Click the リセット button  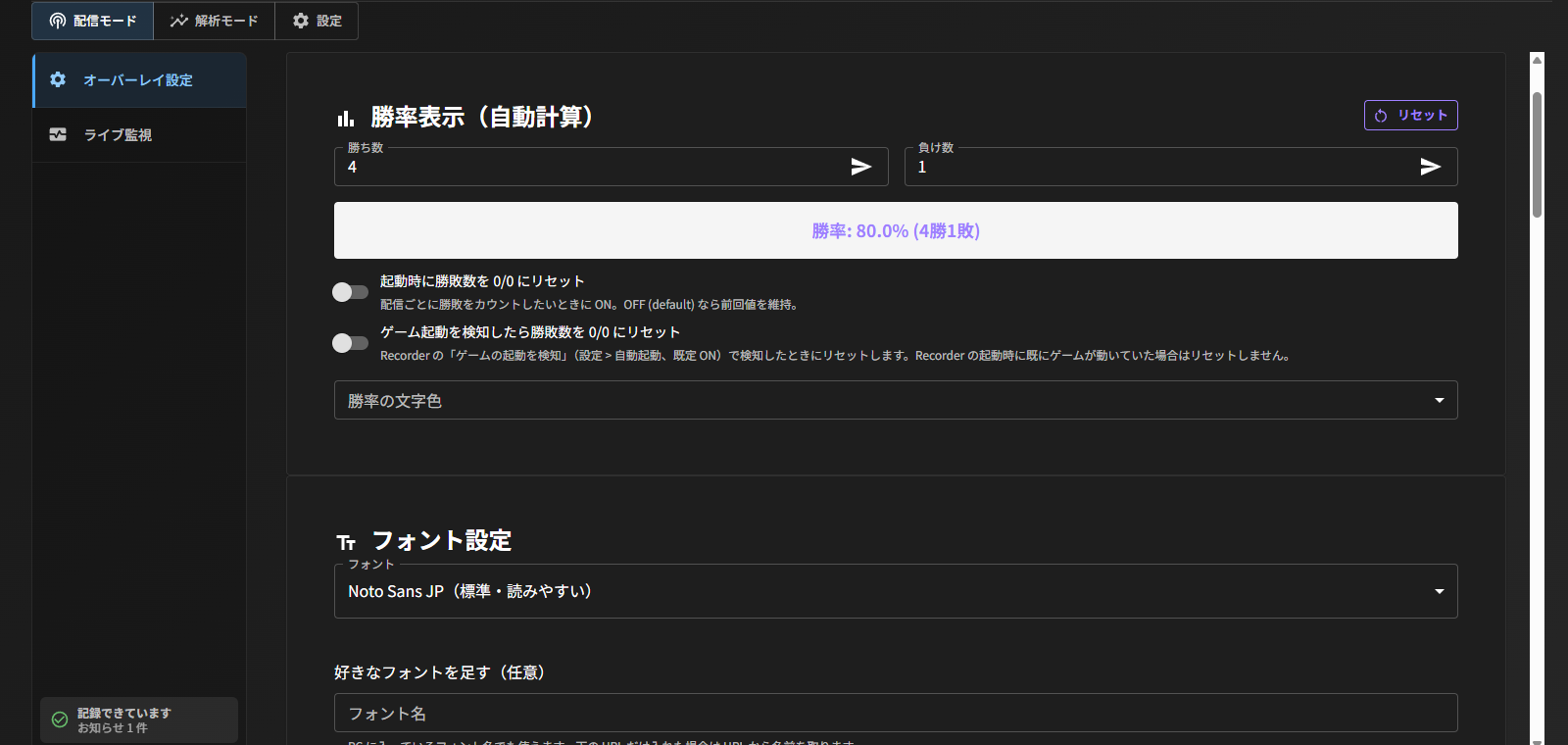1410,116
